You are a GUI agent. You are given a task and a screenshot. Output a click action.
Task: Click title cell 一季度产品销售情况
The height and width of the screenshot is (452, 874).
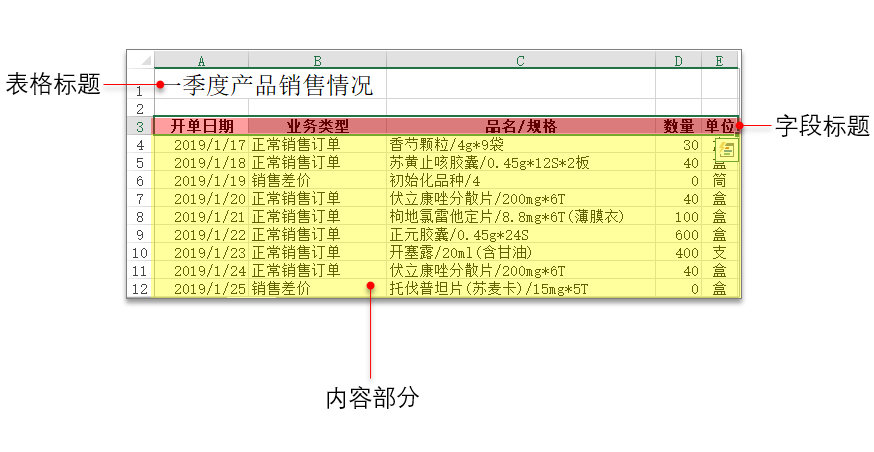coord(270,84)
